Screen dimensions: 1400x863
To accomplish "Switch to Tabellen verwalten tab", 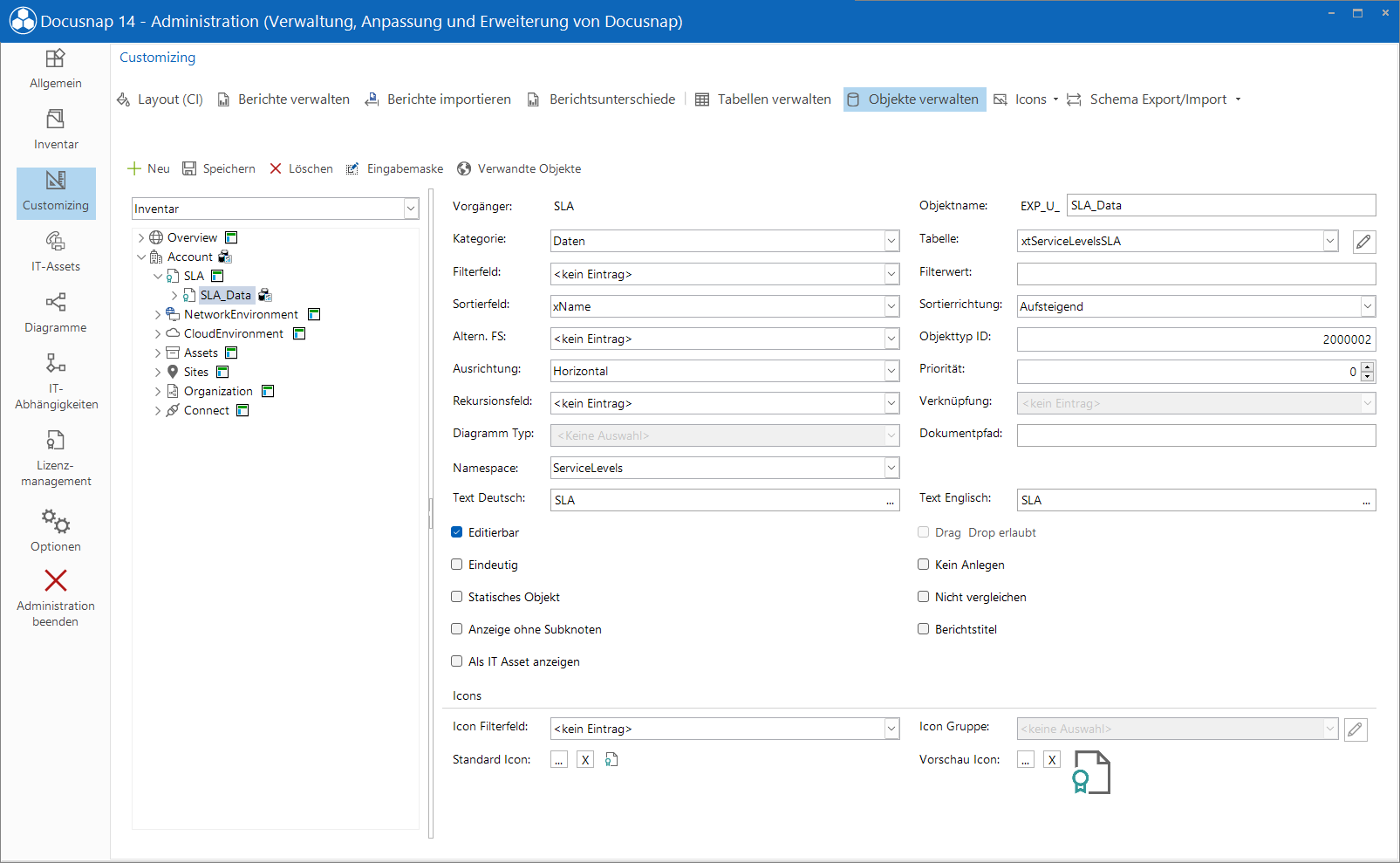I will pos(763,99).
